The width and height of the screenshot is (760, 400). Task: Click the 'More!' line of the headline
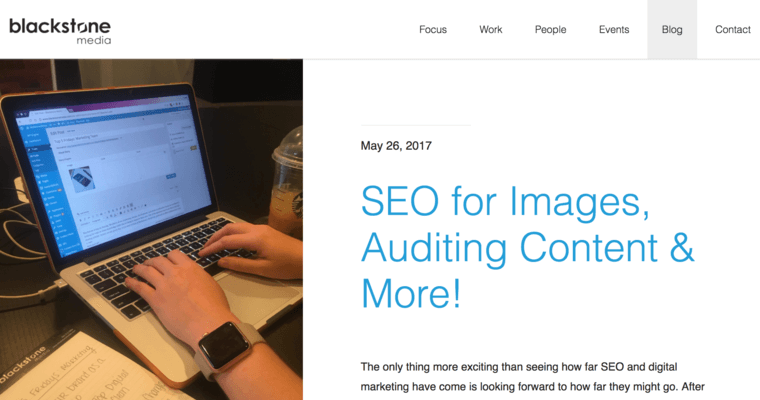[411, 293]
